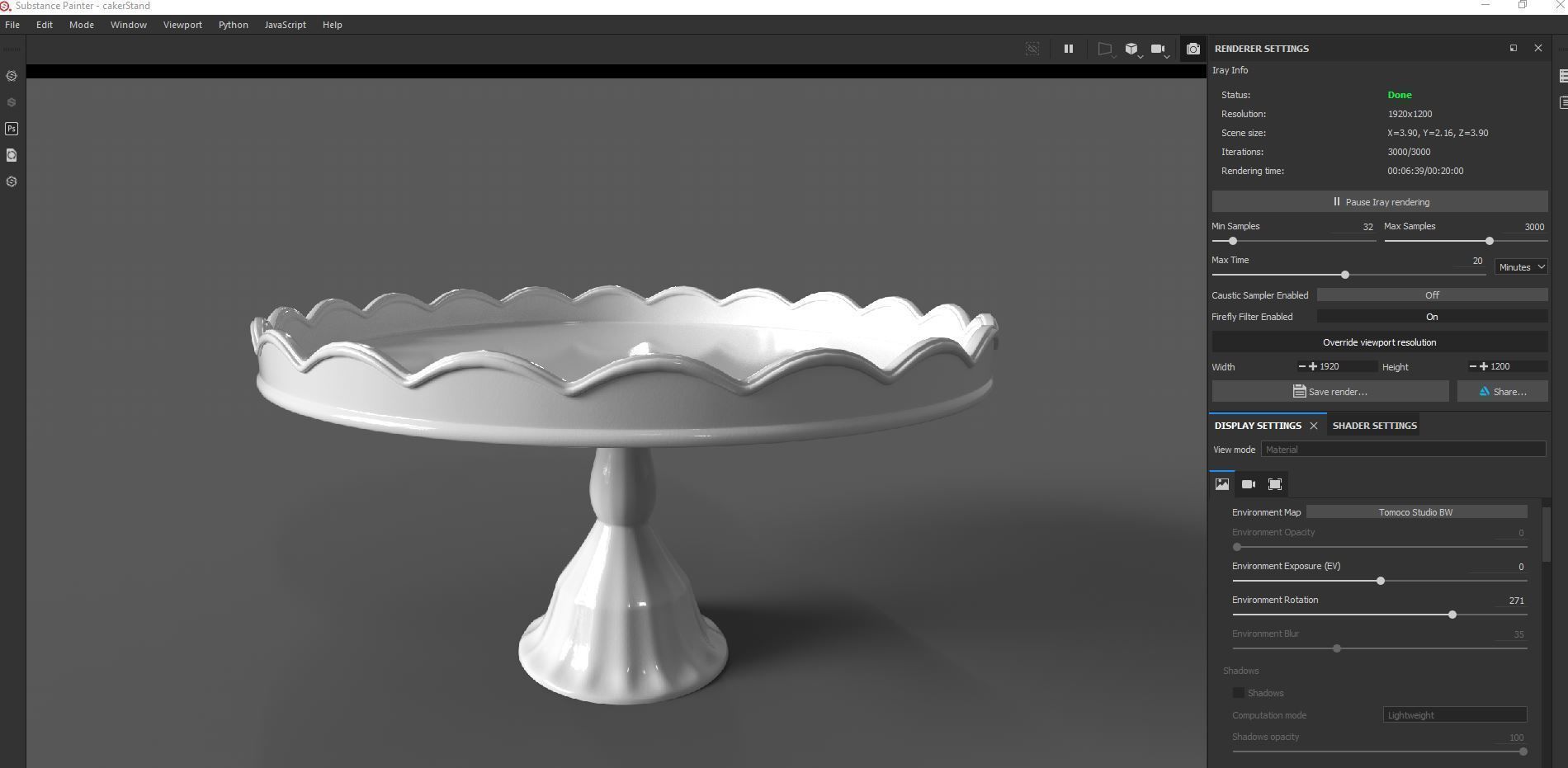
Task: Close the Display Settings tab
Action: (1314, 426)
